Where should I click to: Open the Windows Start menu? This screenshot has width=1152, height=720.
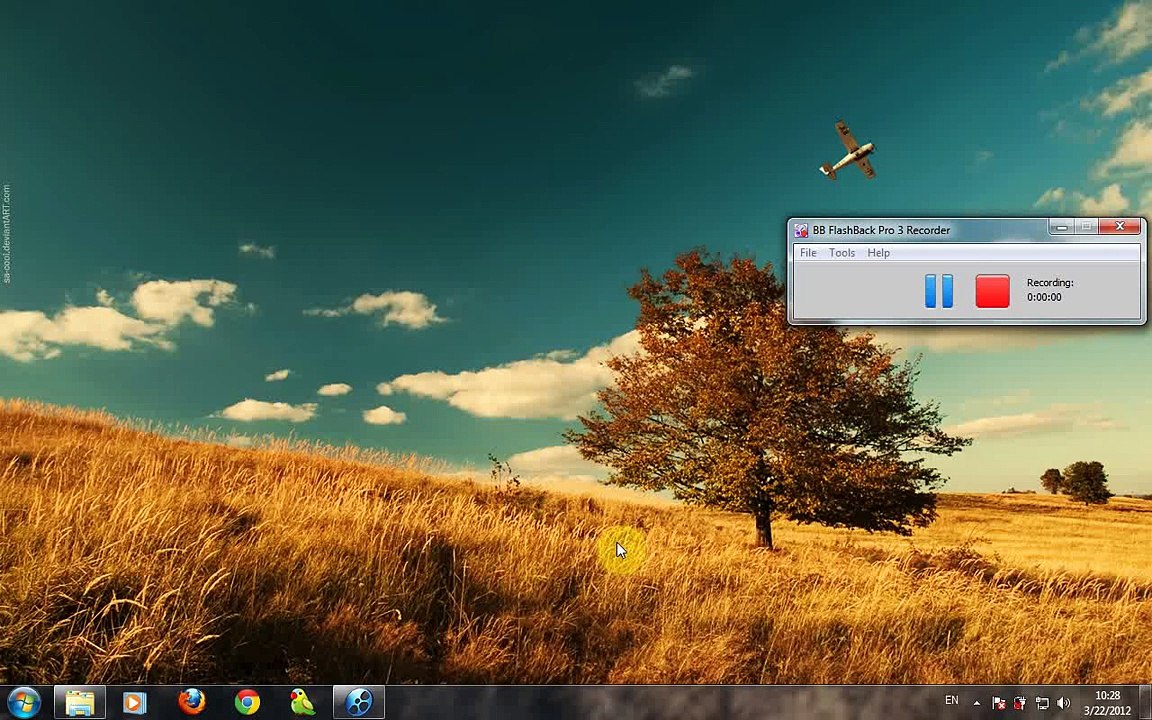point(24,703)
